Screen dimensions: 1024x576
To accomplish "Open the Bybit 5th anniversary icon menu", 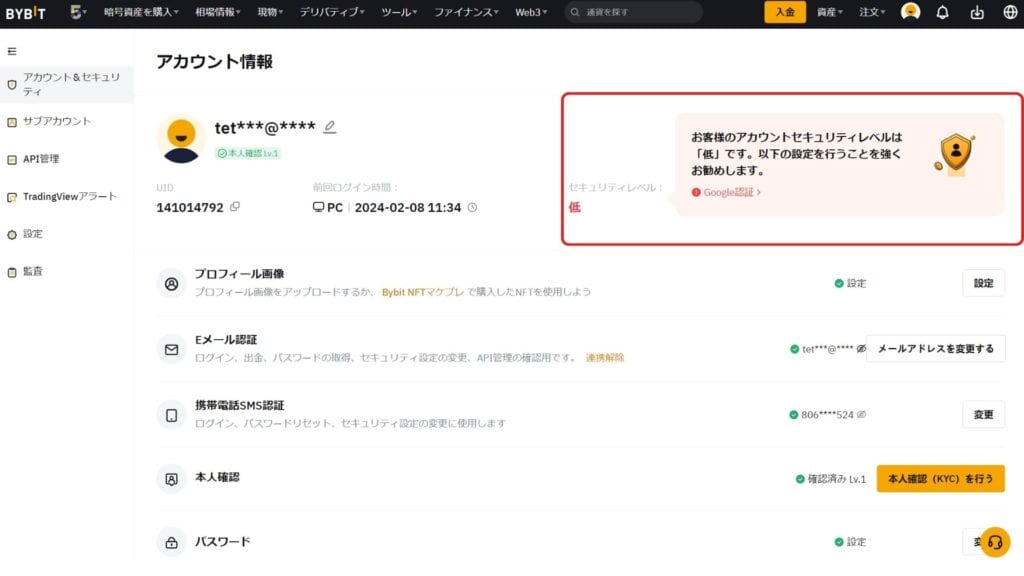I will coord(78,12).
